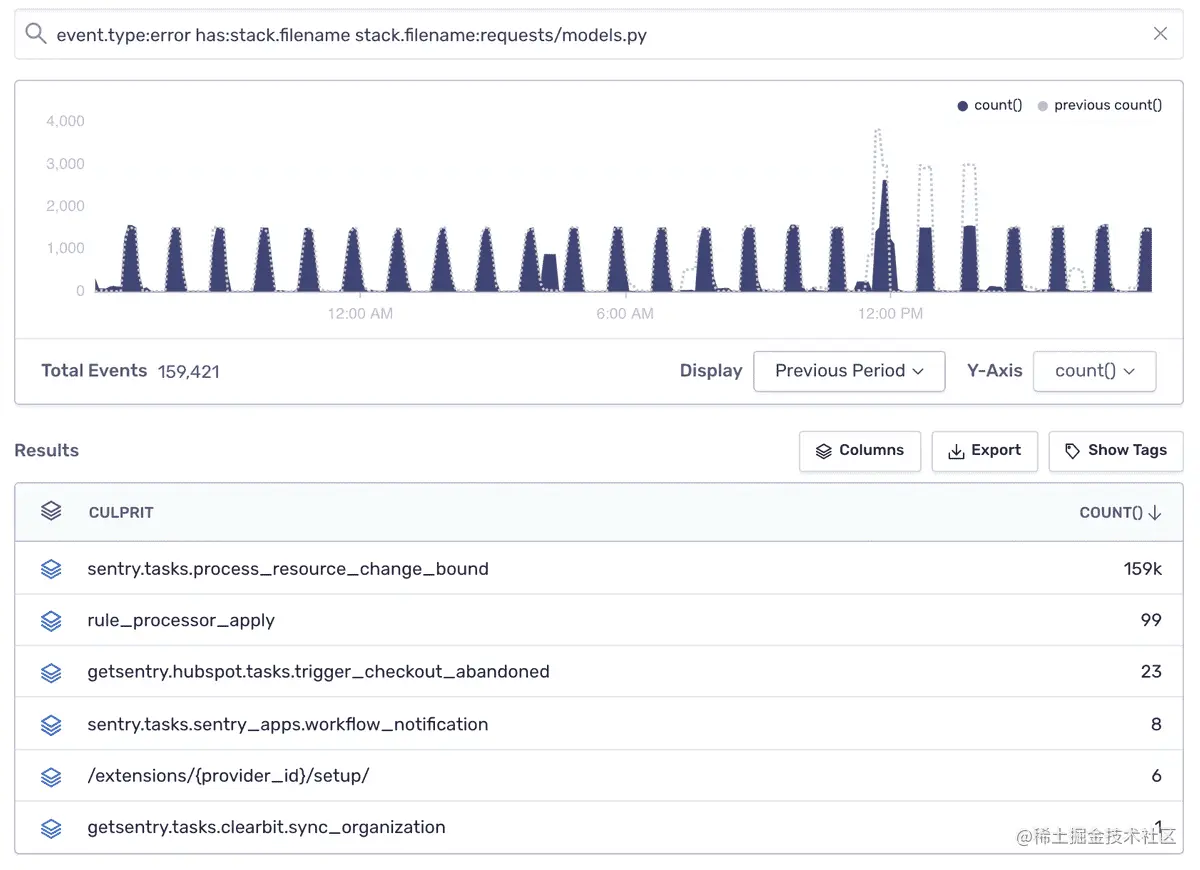
Task: Open the Y-Axis count() dropdown
Action: (1094, 371)
